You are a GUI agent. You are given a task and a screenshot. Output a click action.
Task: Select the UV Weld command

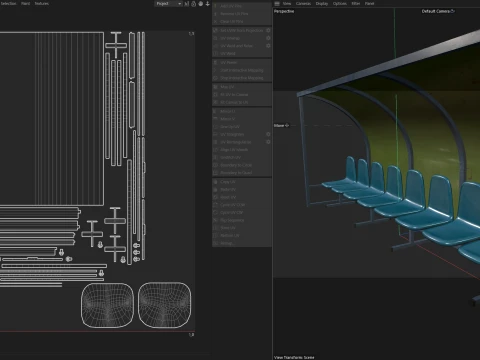242,53
